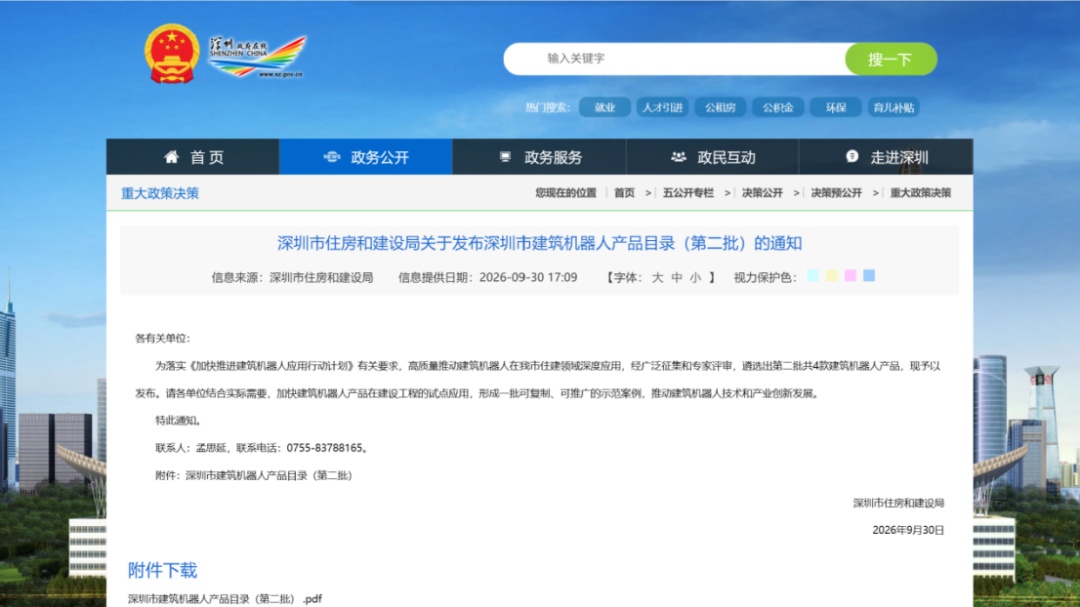The height and width of the screenshot is (607, 1080).
Task: Click the 信息来源 深圳市住房和建设局 text
Action: click(292, 278)
